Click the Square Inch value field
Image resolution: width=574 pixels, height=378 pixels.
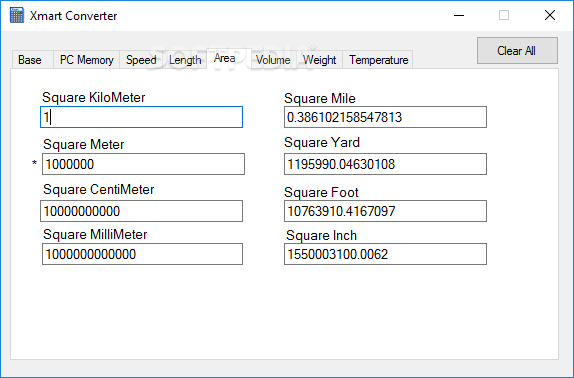tap(385, 254)
